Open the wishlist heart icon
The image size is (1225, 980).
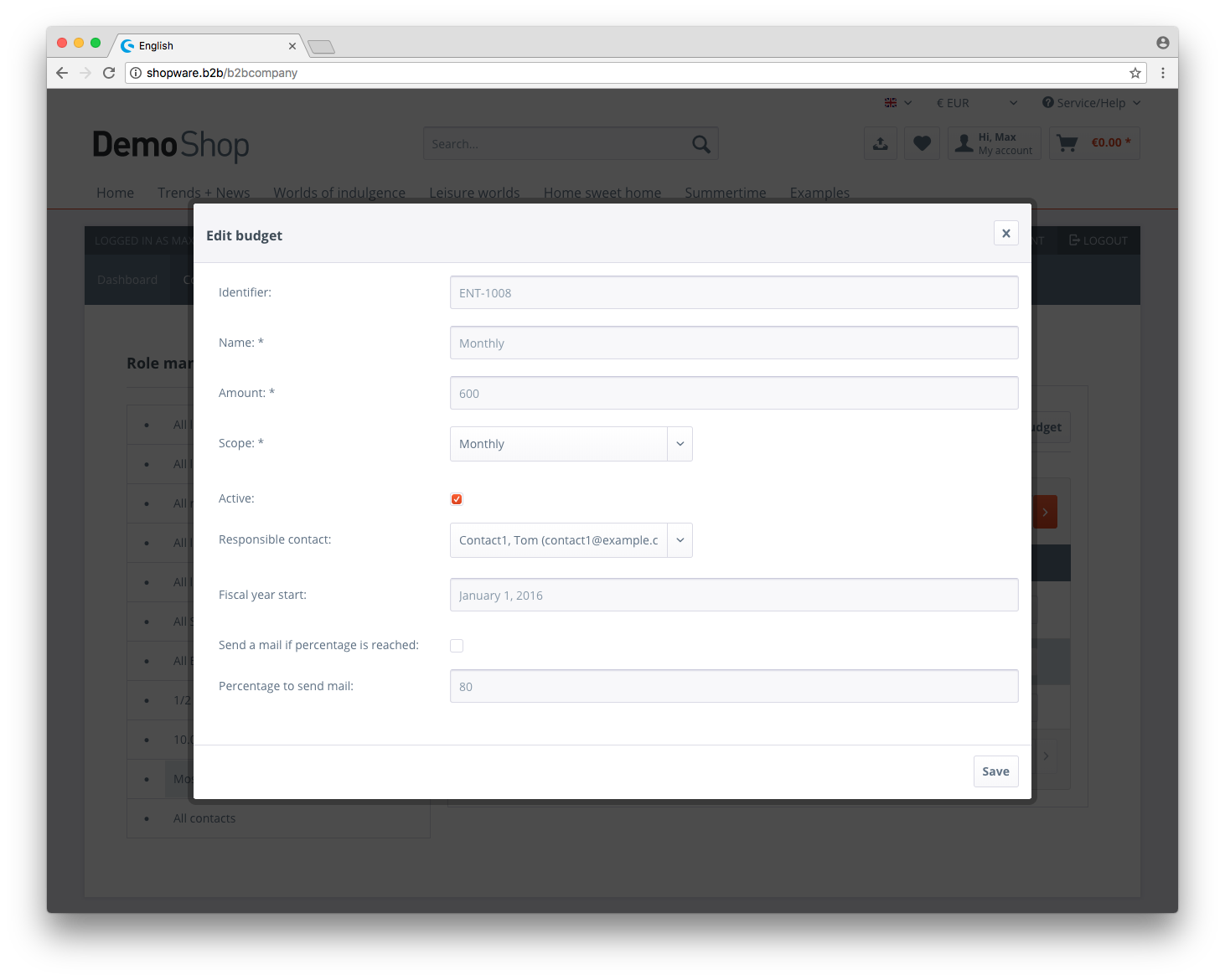(x=922, y=143)
